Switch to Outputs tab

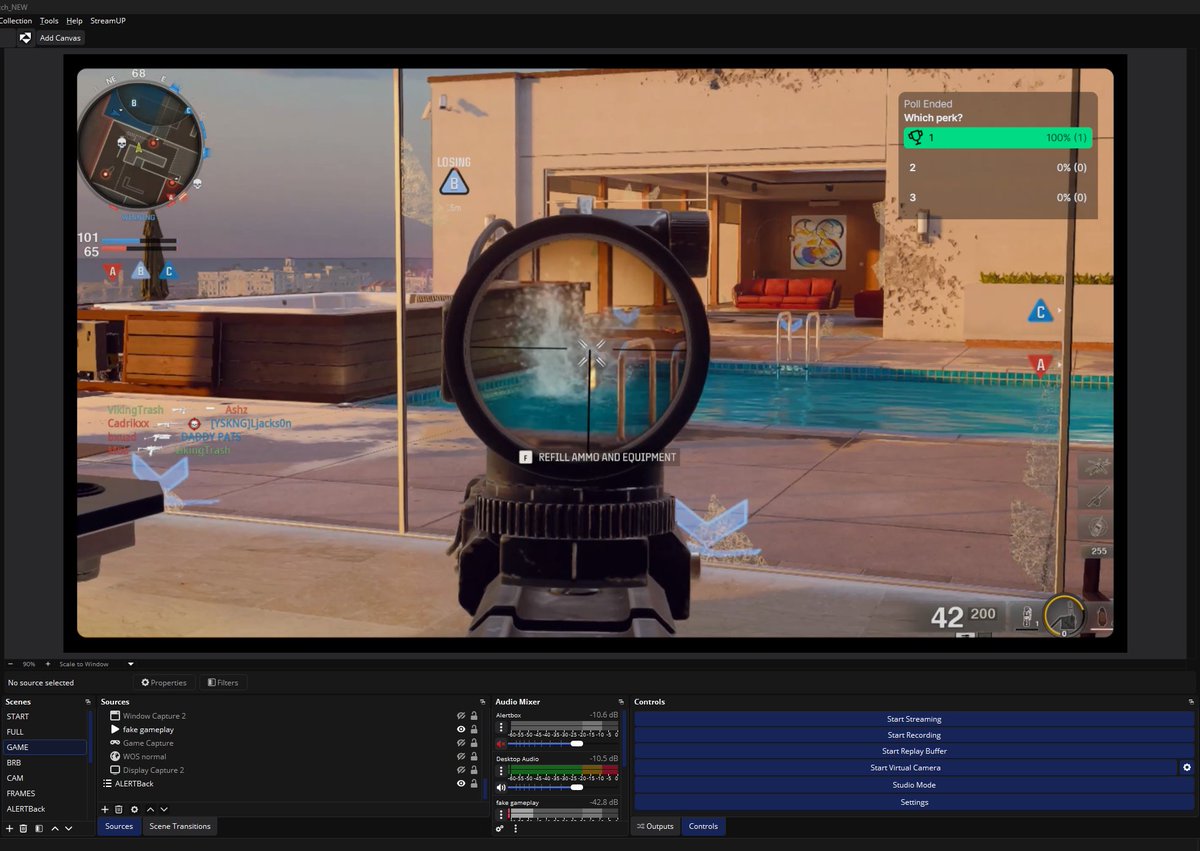(655, 826)
